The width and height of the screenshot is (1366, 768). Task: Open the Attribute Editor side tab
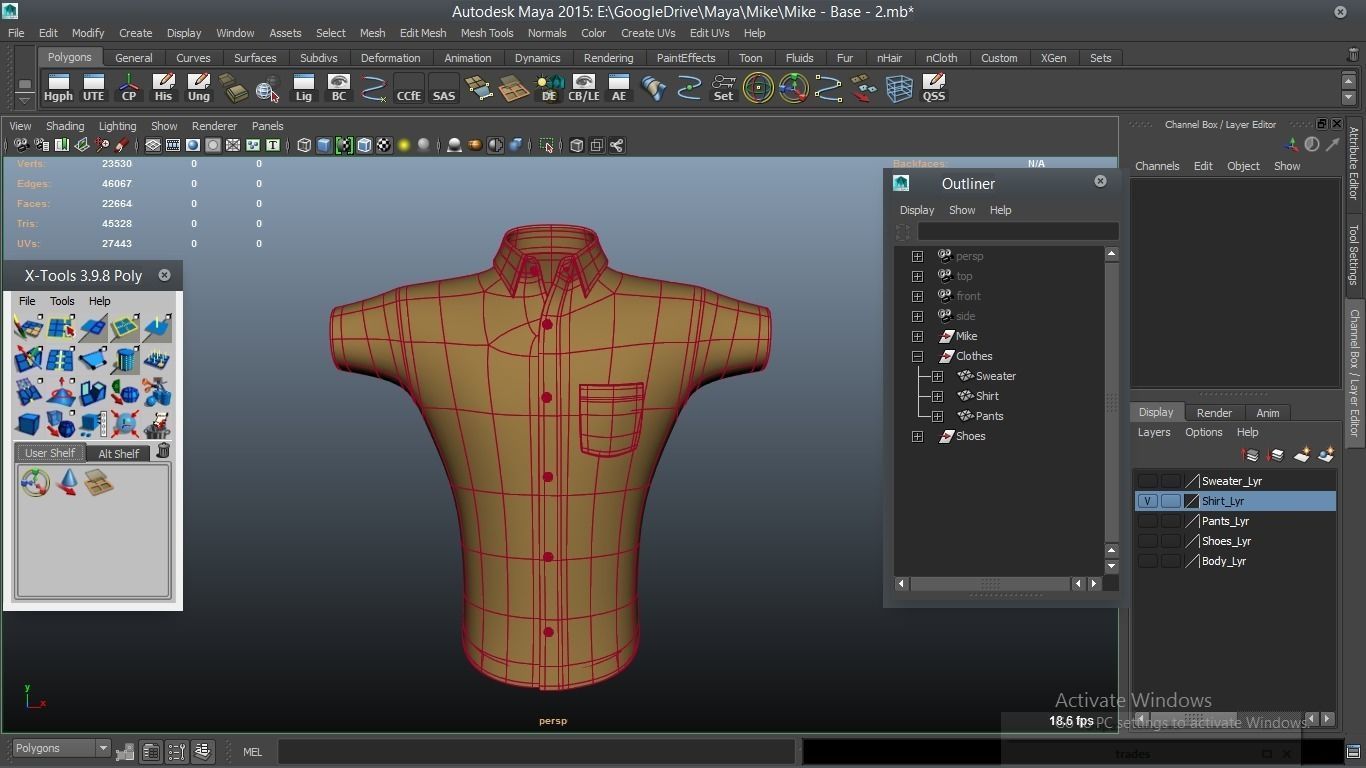click(x=1354, y=163)
